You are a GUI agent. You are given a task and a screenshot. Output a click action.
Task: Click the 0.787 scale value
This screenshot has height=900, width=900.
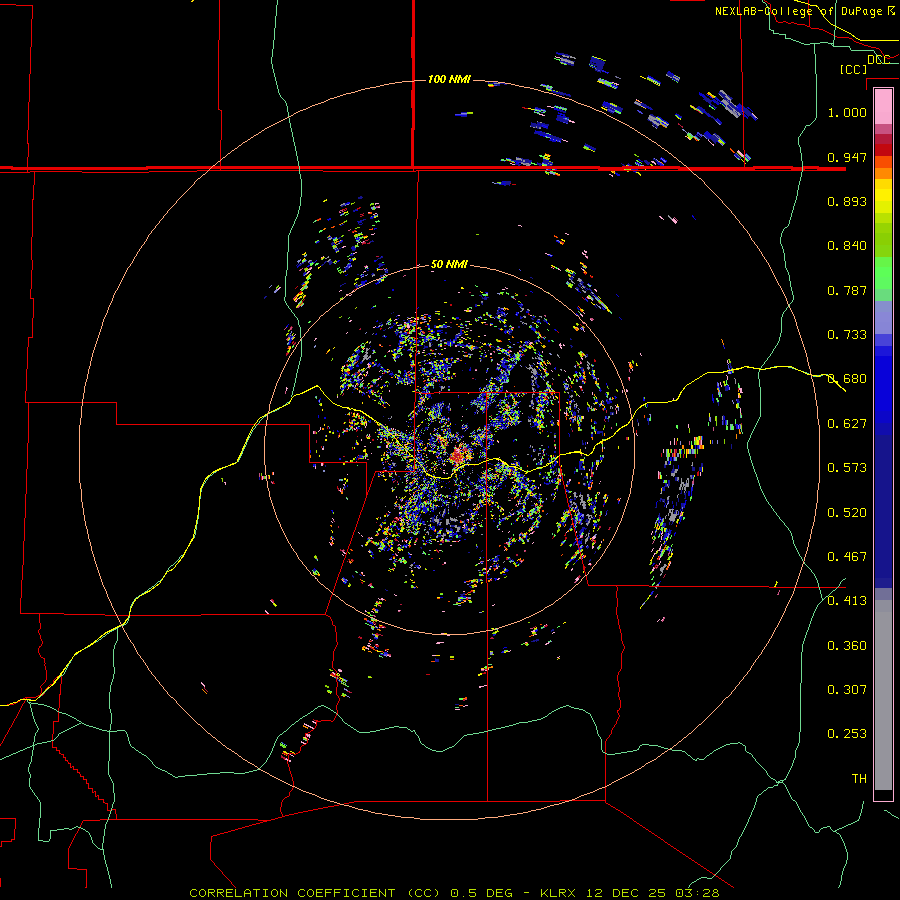(x=847, y=290)
